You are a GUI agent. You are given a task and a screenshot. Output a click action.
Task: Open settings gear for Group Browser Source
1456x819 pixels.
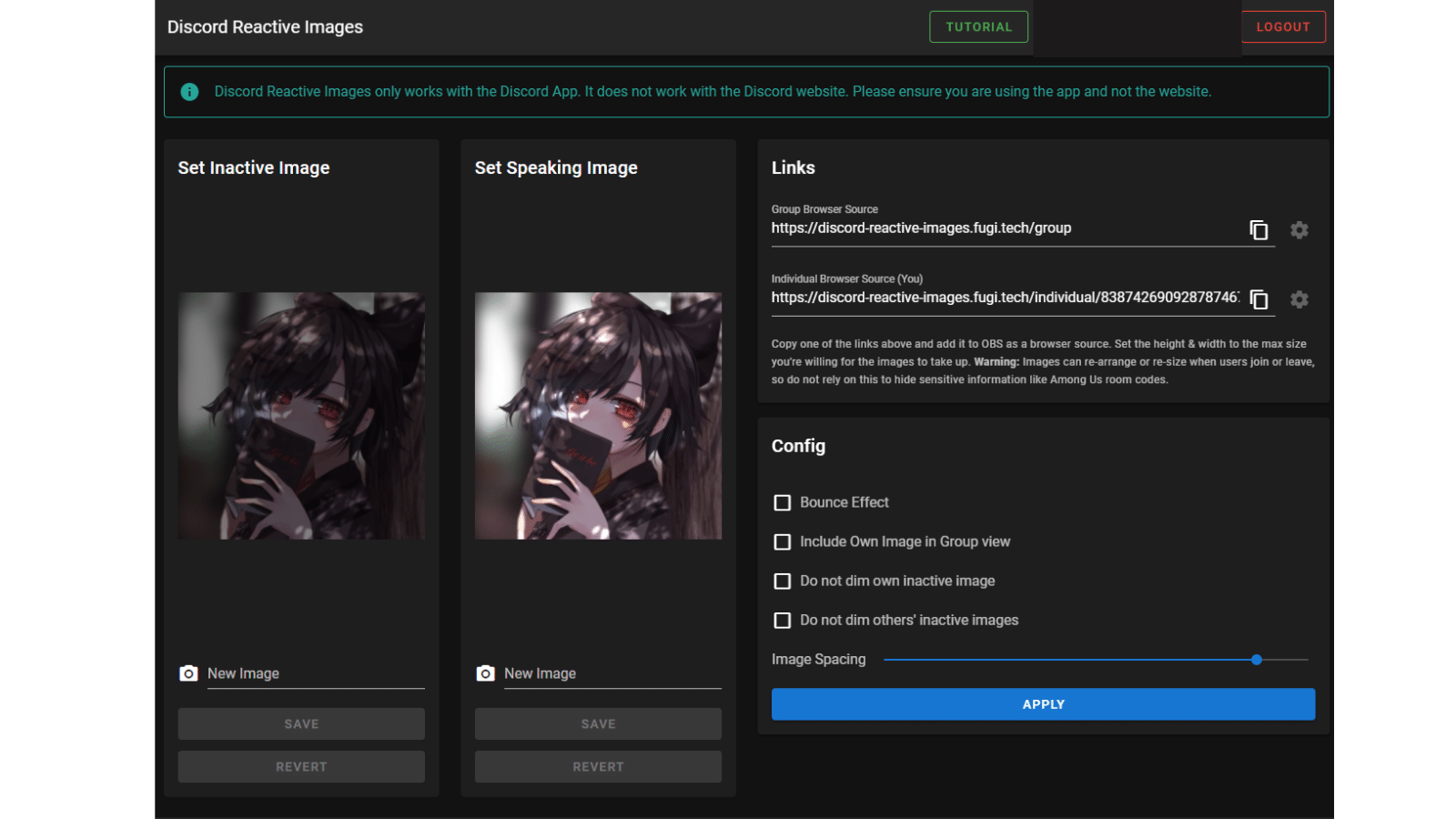click(x=1299, y=230)
